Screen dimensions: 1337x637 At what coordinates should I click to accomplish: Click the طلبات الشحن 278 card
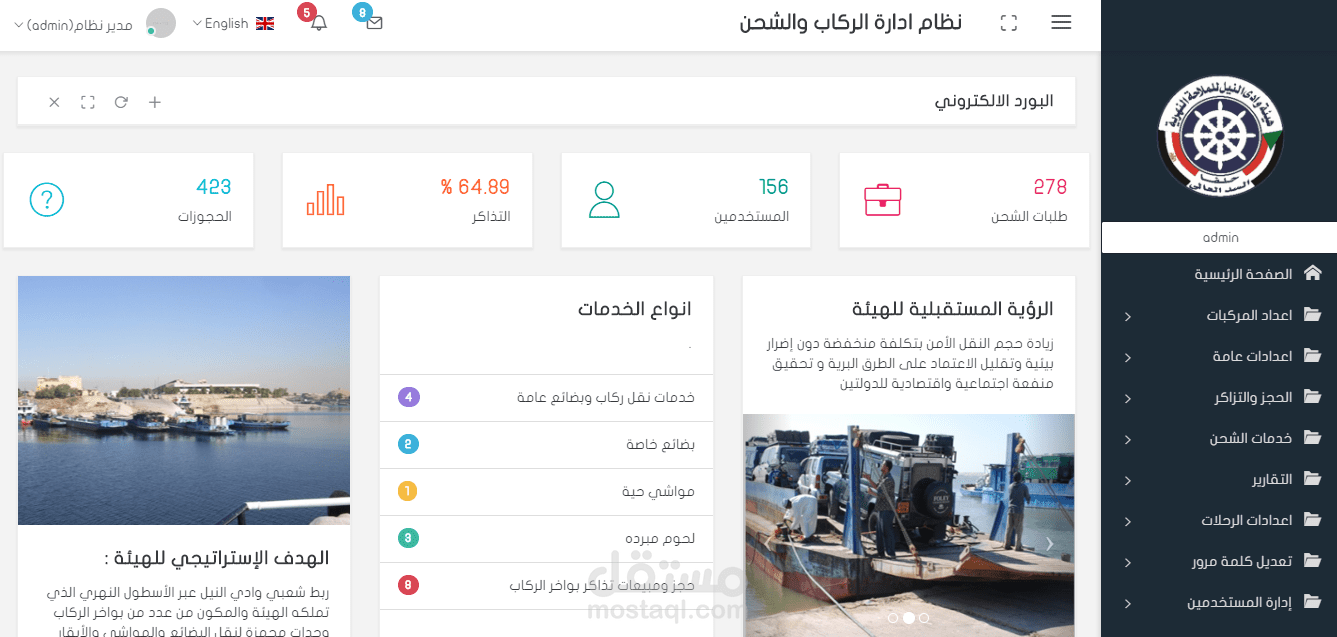pos(964,200)
